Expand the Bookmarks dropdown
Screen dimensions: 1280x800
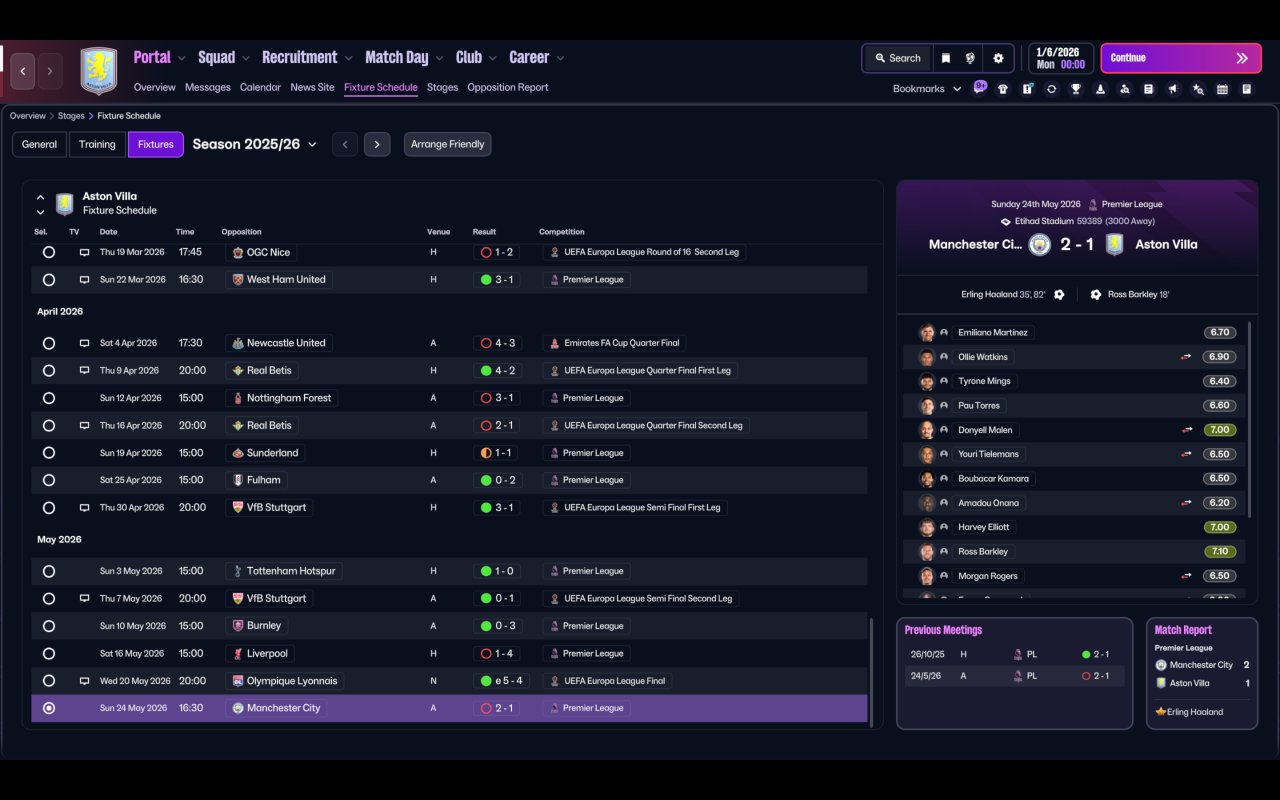coord(927,89)
